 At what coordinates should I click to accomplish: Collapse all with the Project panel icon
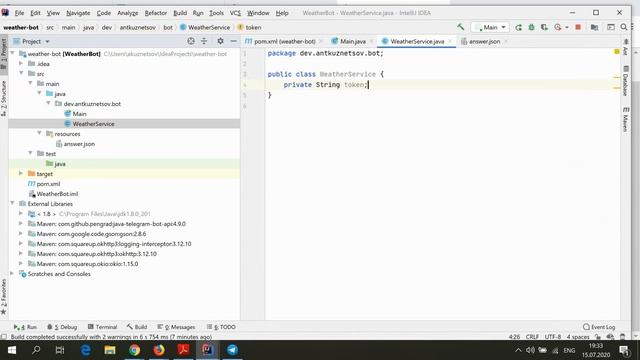[204, 41]
